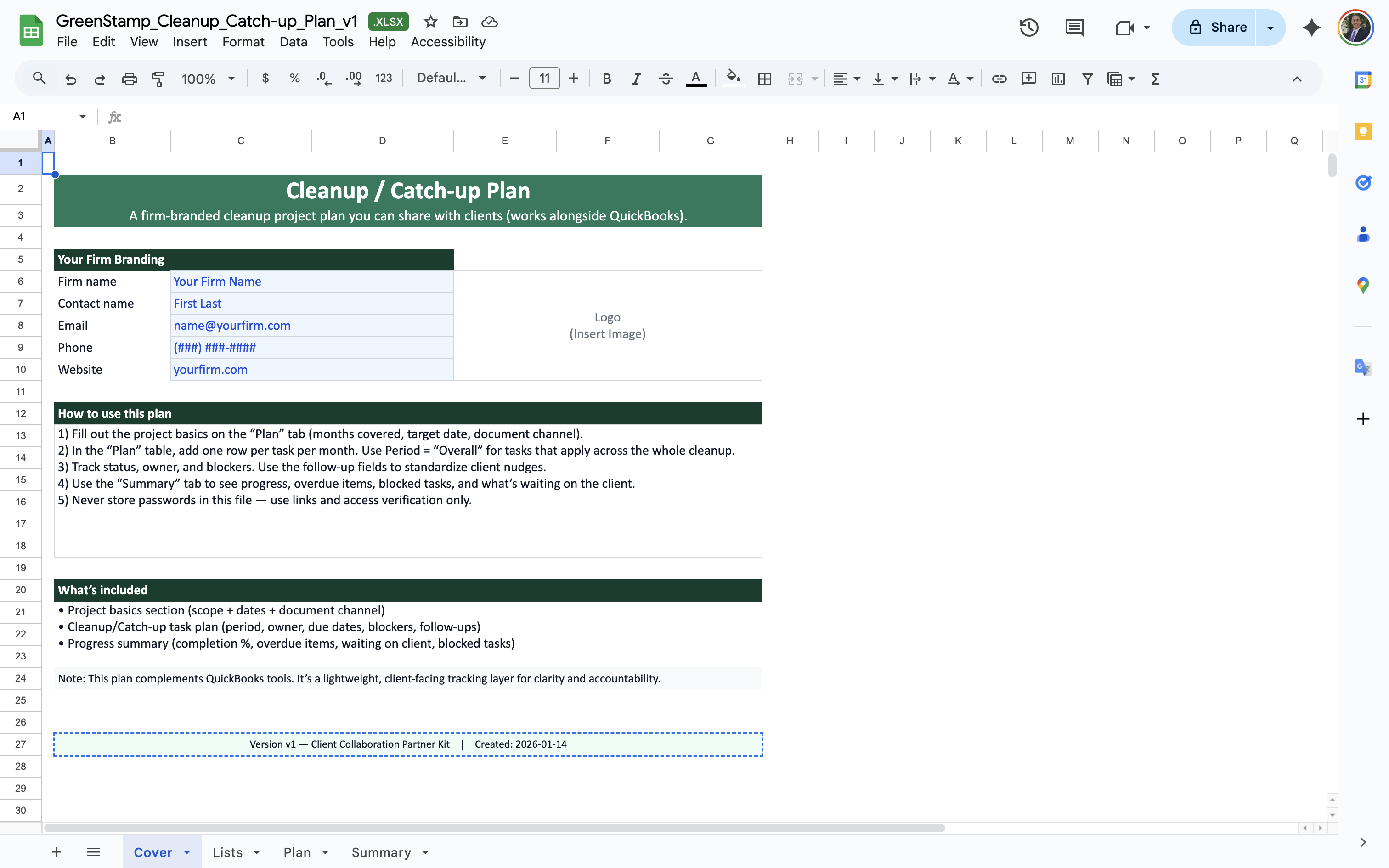Open the borders options
This screenshot has width=1389, height=868.
pyautogui.click(x=764, y=79)
